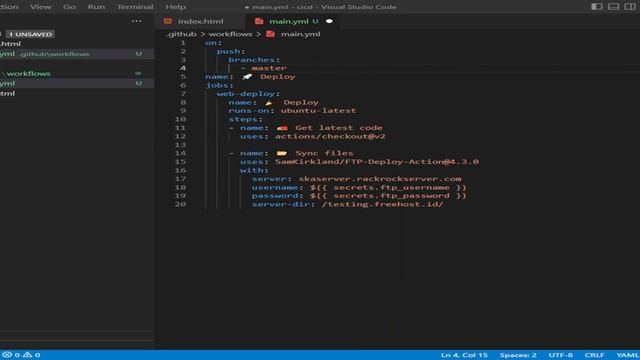Click 'skaserver.rackrockserver.com' server value
This screenshot has width=640, height=360.
point(380,179)
